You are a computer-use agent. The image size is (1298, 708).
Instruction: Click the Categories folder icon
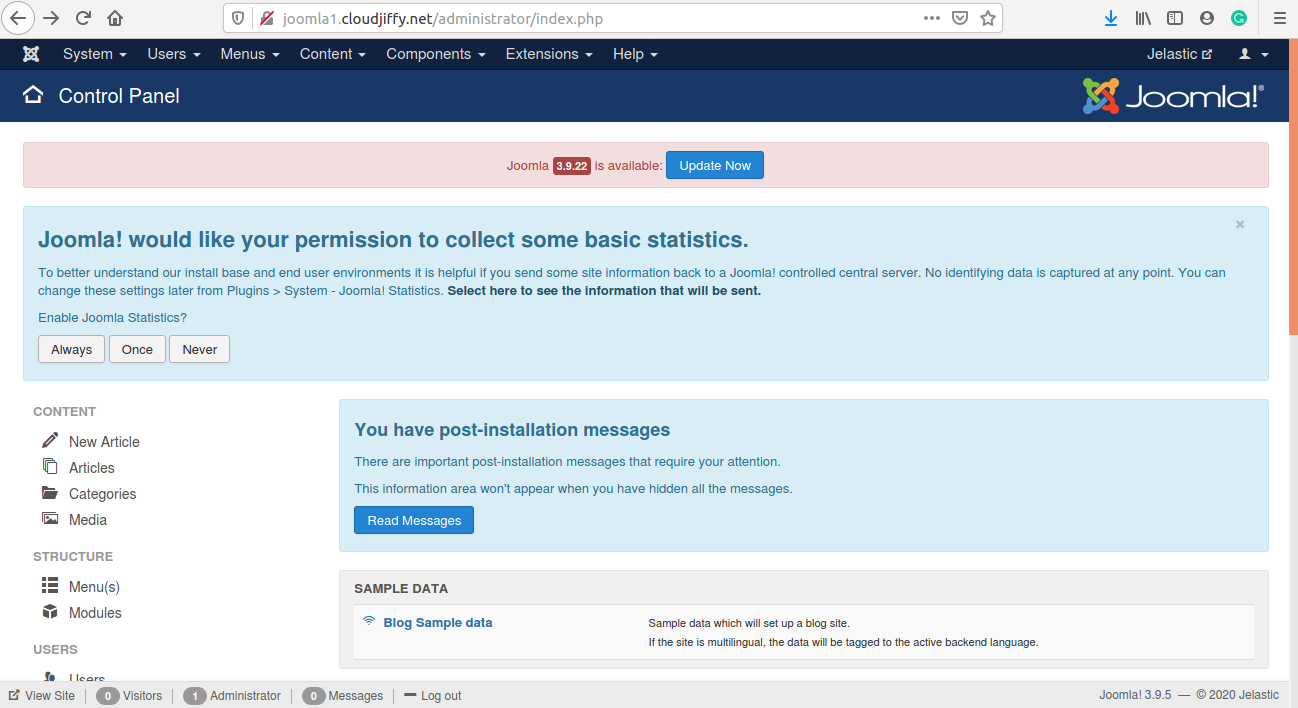click(50, 493)
